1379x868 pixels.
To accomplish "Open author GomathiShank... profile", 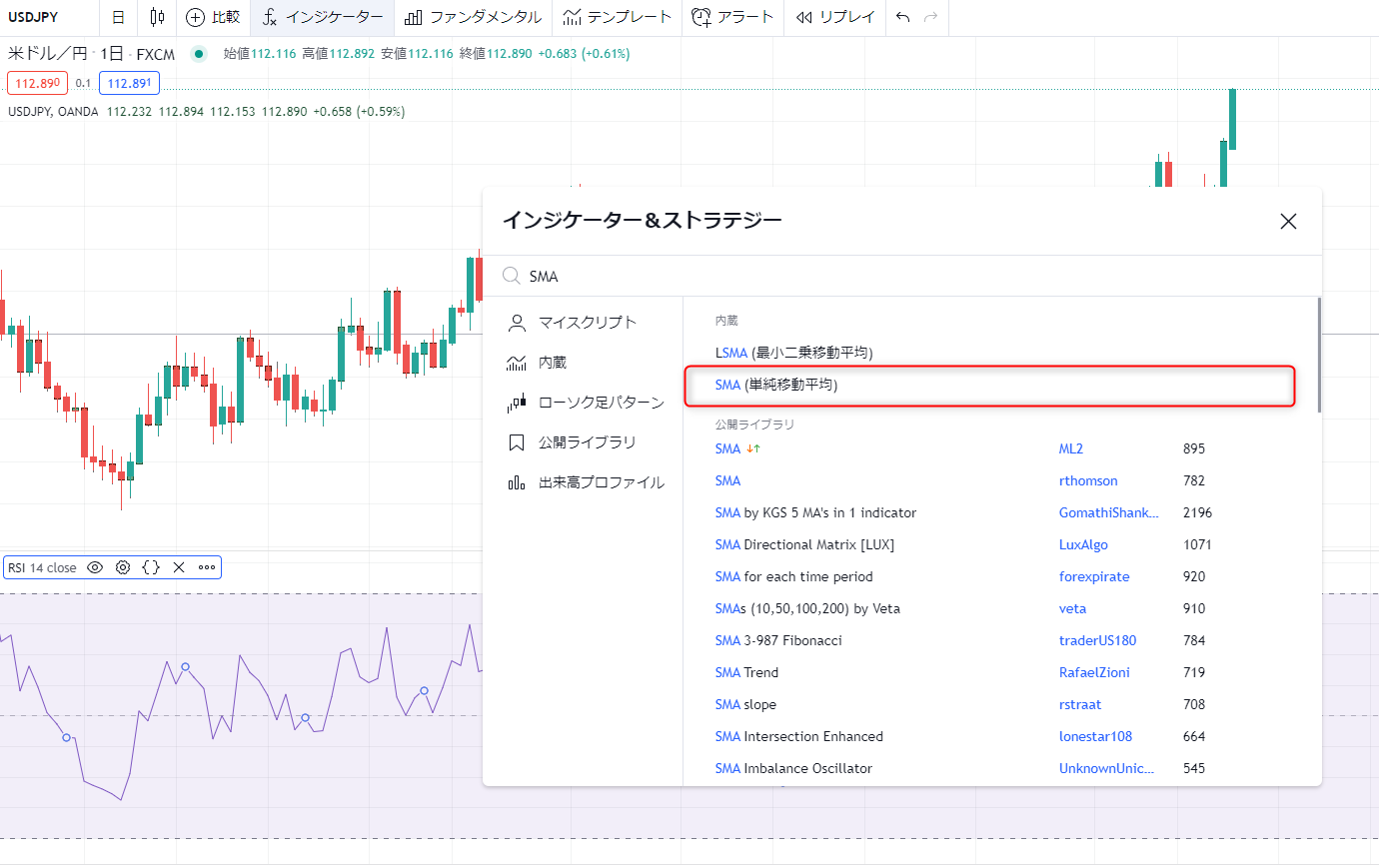I will tap(1109, 512).
